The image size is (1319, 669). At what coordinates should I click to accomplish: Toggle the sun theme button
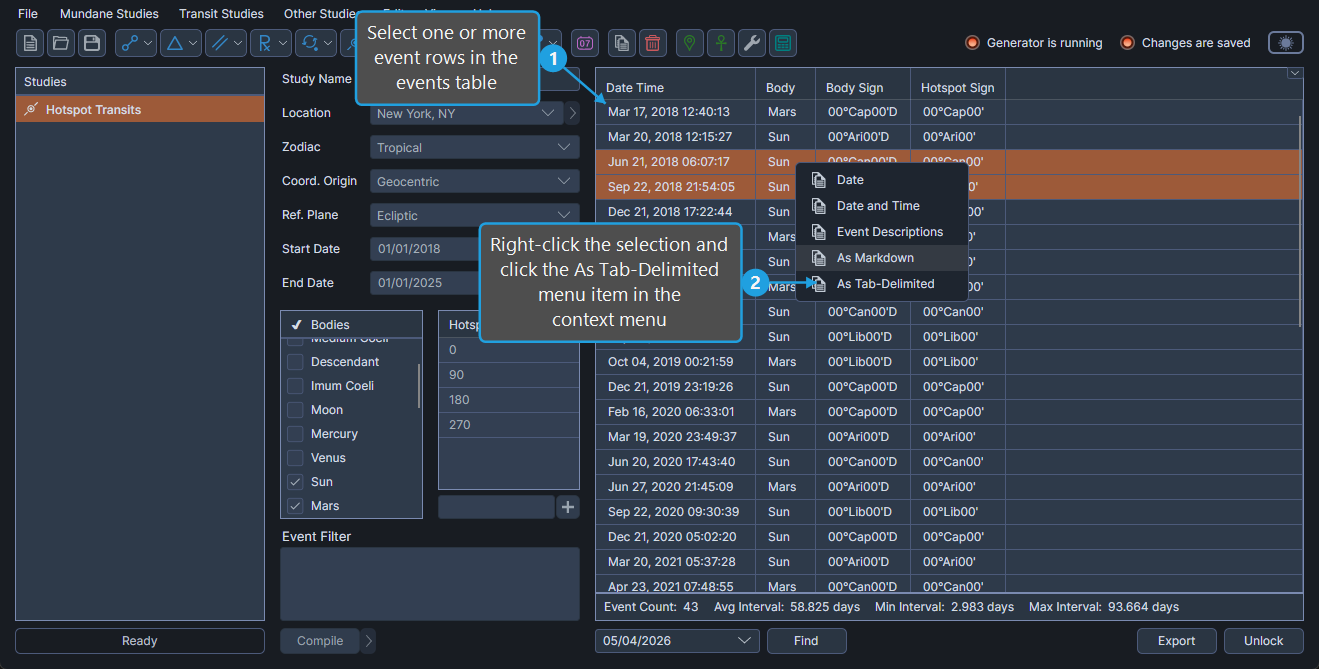(x=1286, y=43)
